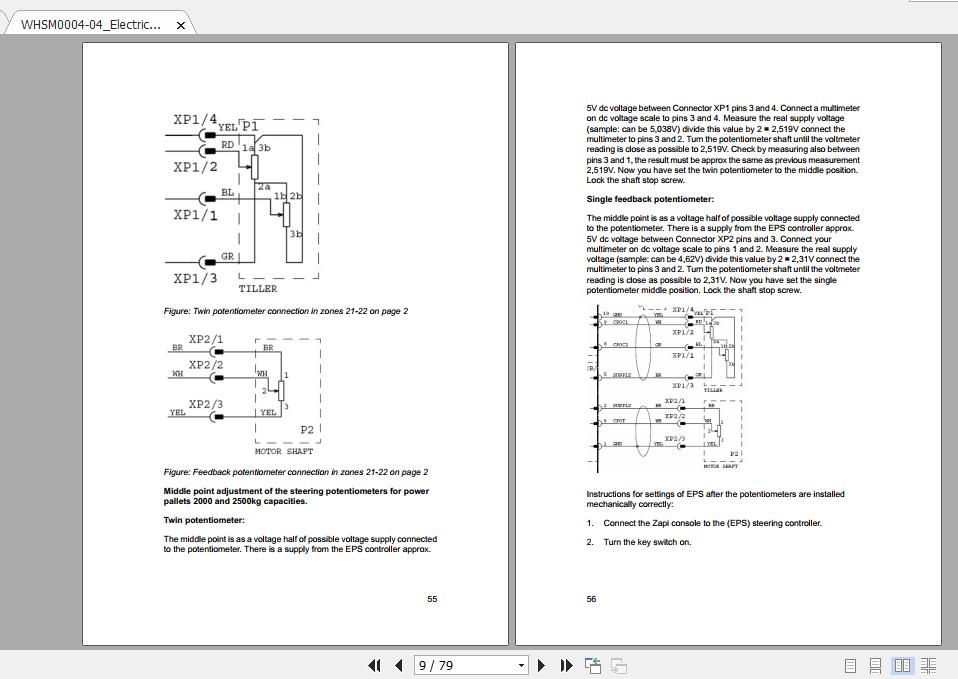Go to the first page of the document
This screenshot has height=679, width=958.
pos(374,664)
